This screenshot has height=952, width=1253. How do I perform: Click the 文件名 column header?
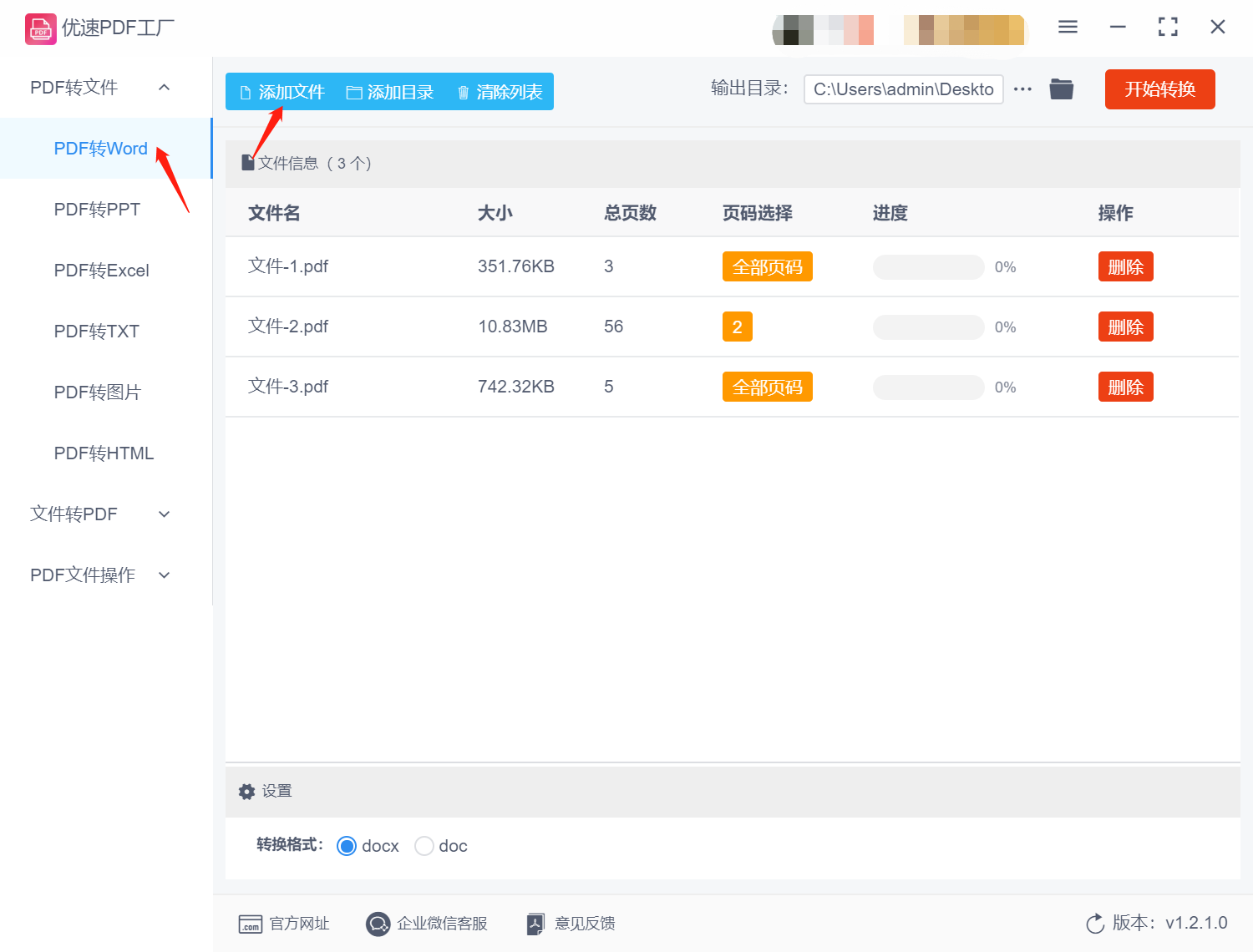(x=274, y=213)
